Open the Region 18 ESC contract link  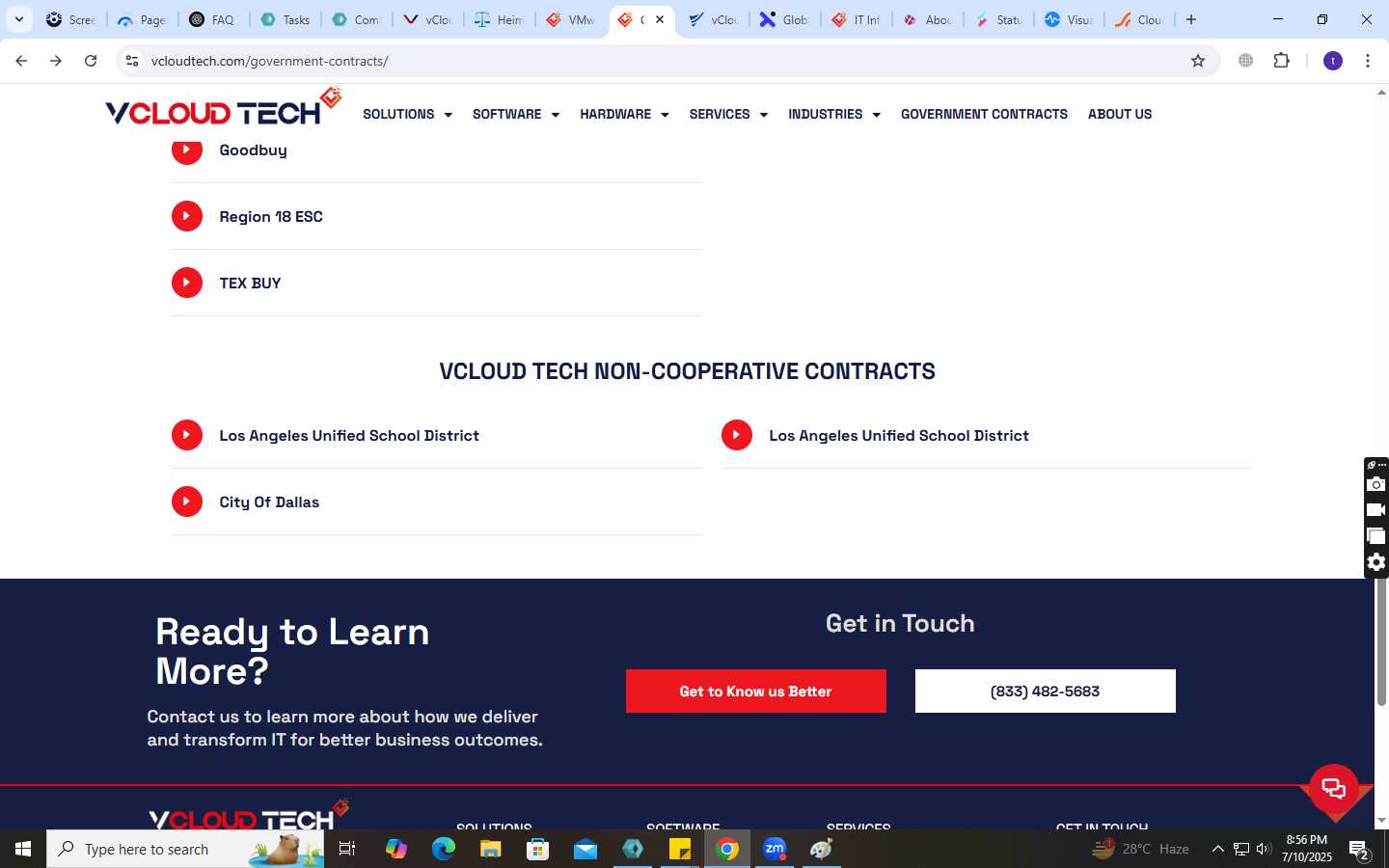pyautogui.click(x=271, y=216)
